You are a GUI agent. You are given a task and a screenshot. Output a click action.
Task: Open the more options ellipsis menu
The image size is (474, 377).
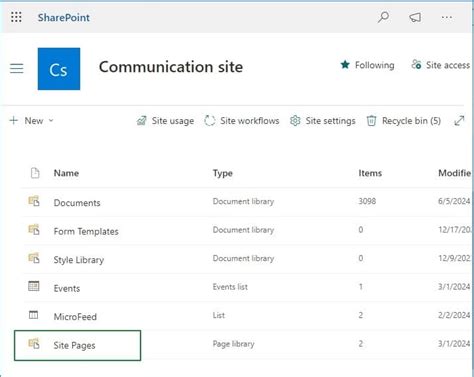[447, 17]
